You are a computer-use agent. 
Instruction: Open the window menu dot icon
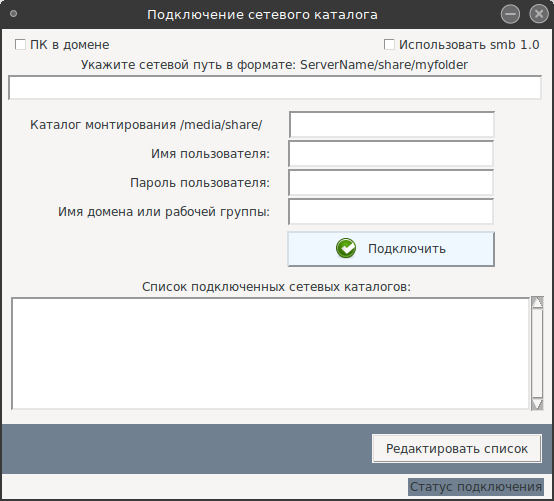tap(13, 14)
